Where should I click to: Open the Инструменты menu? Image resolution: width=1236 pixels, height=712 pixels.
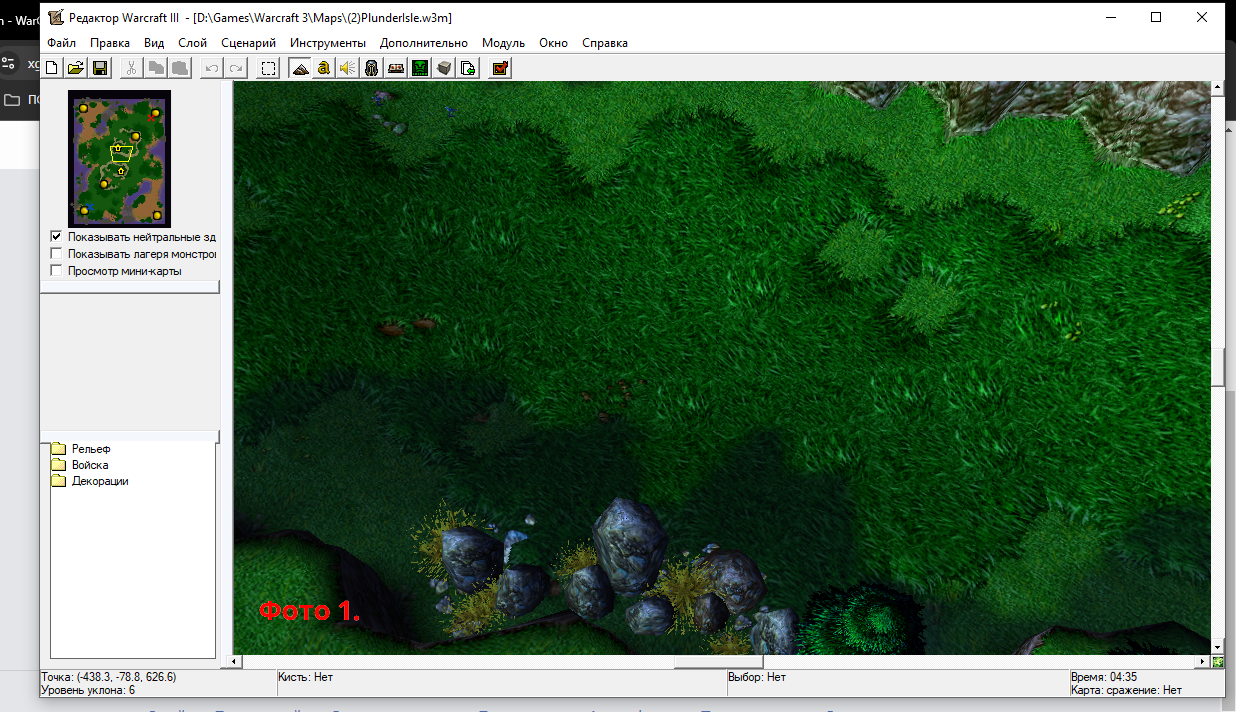click(x=328, y=43)
